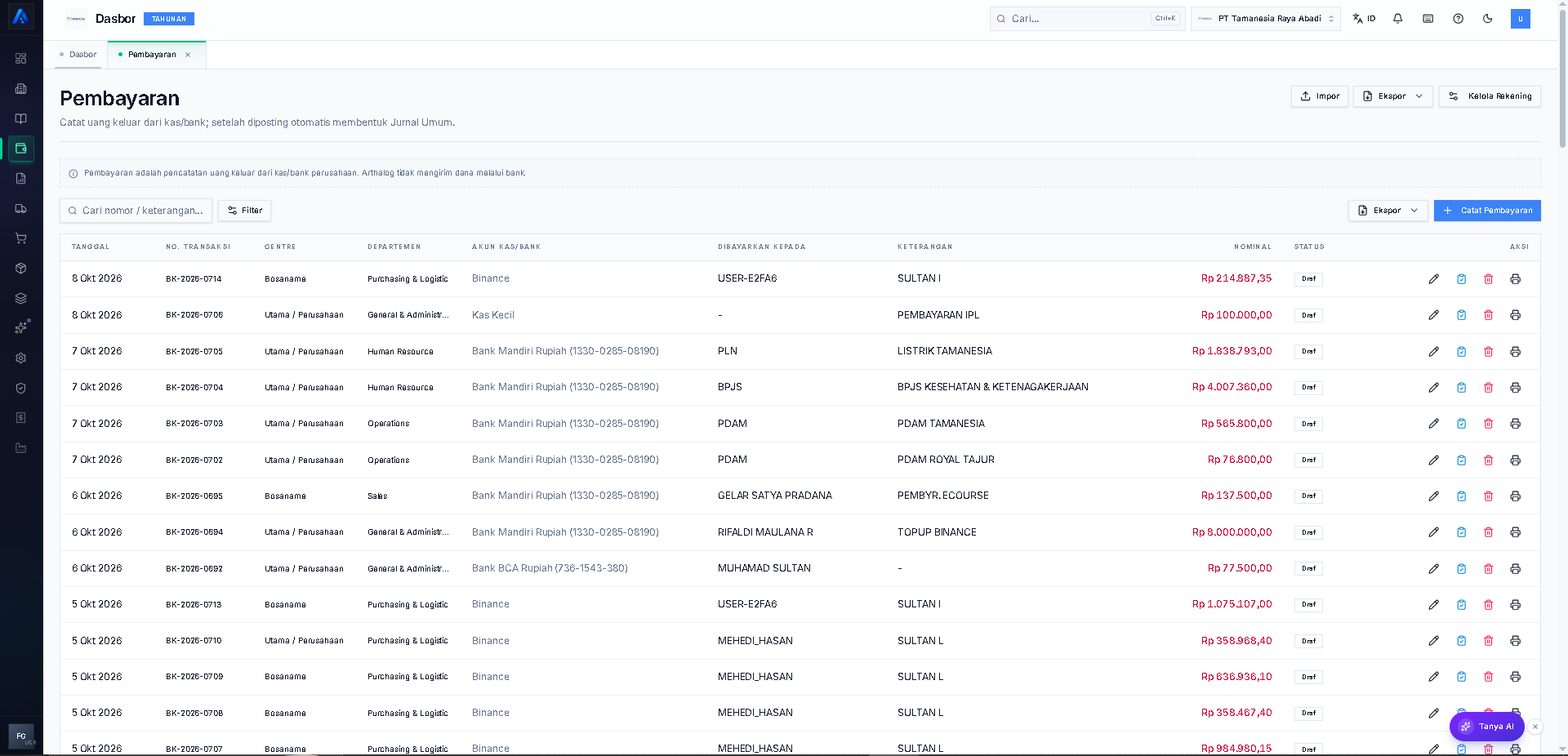1568x756 pixels.
Task: Expand the top Ekspor dropdown beside Impor
Action: [x=1392, y=96]
